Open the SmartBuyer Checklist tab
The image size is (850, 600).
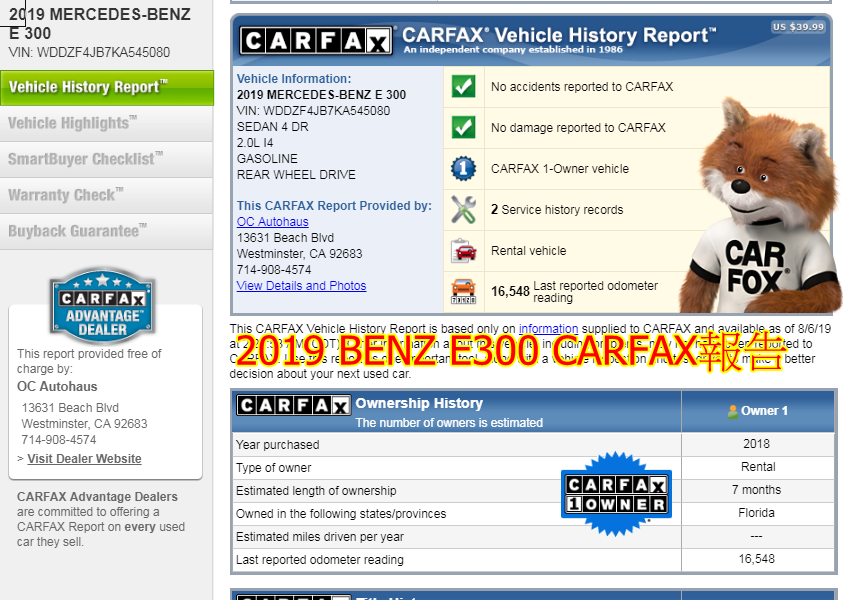pos(106,159)
